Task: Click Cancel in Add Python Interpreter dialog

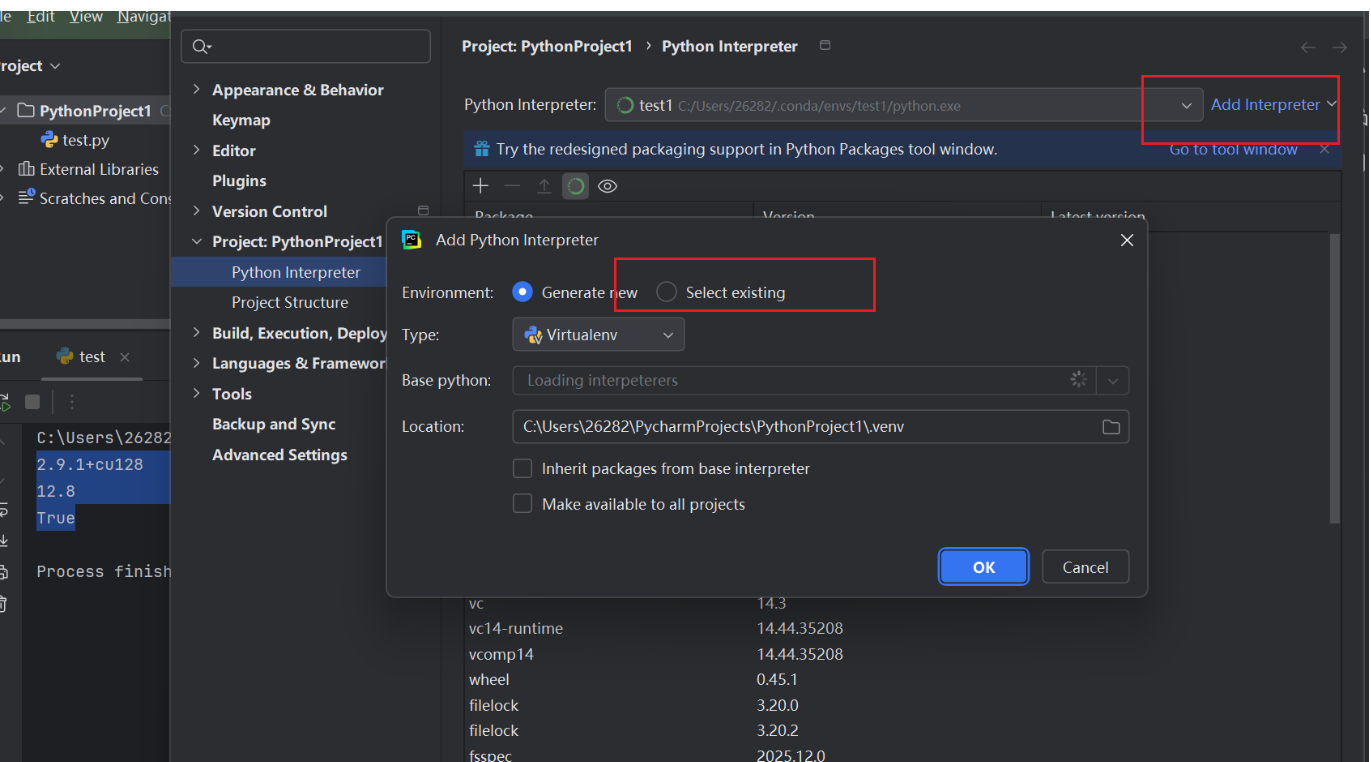Action: 1085,567
